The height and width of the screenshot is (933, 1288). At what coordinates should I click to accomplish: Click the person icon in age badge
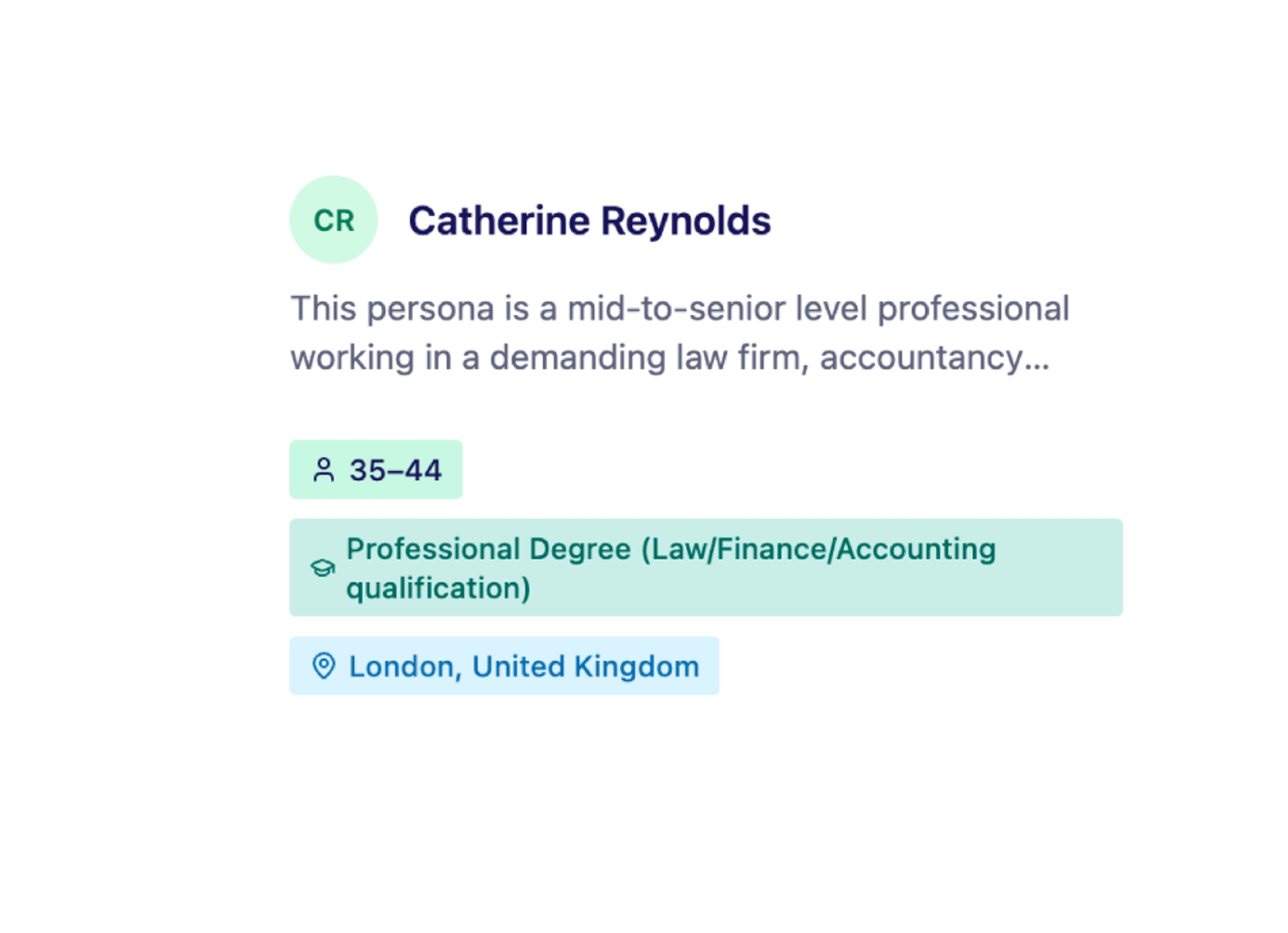pyautogui.click(x=324, y=470)
